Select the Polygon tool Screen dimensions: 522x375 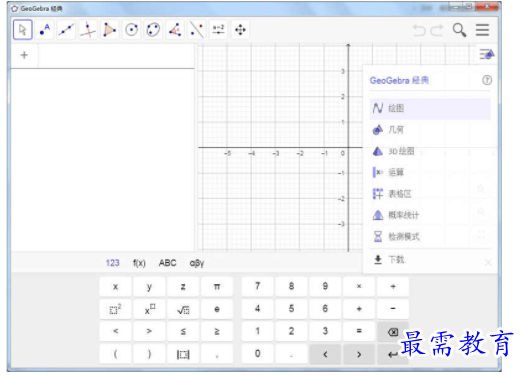pos(109,30)
